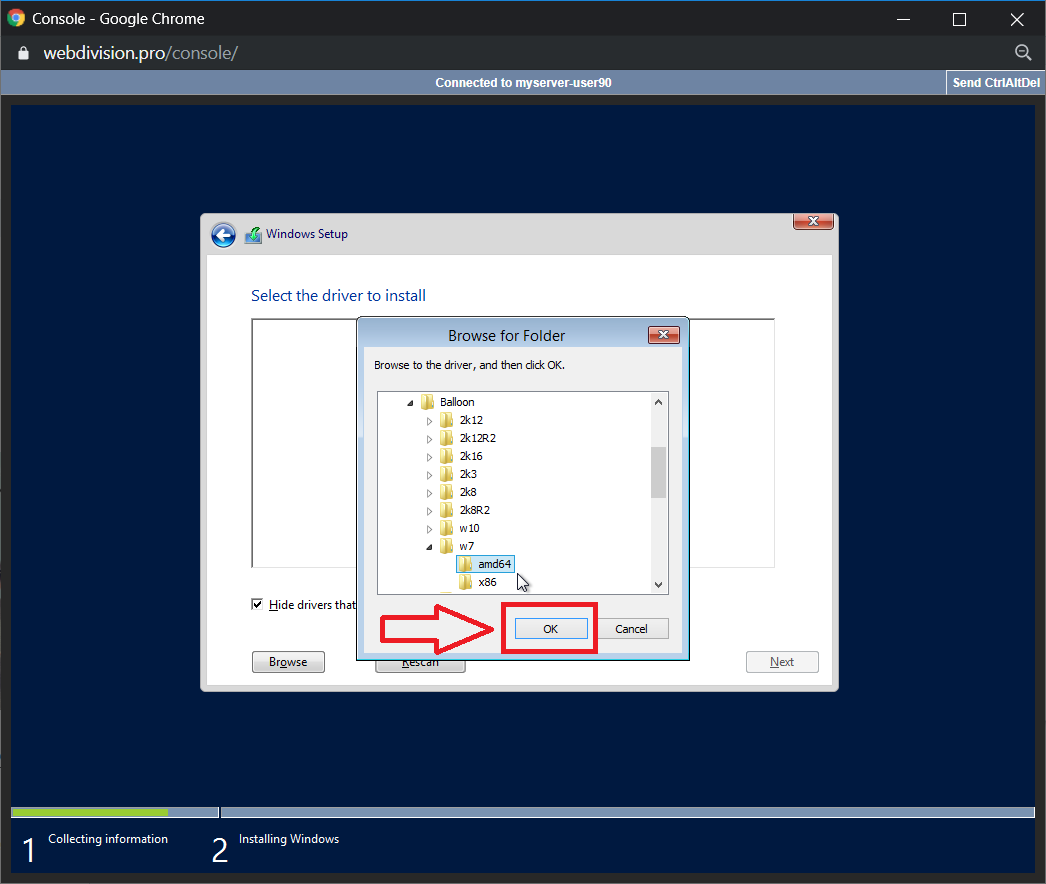Select the w10 folder

(468, 528)
